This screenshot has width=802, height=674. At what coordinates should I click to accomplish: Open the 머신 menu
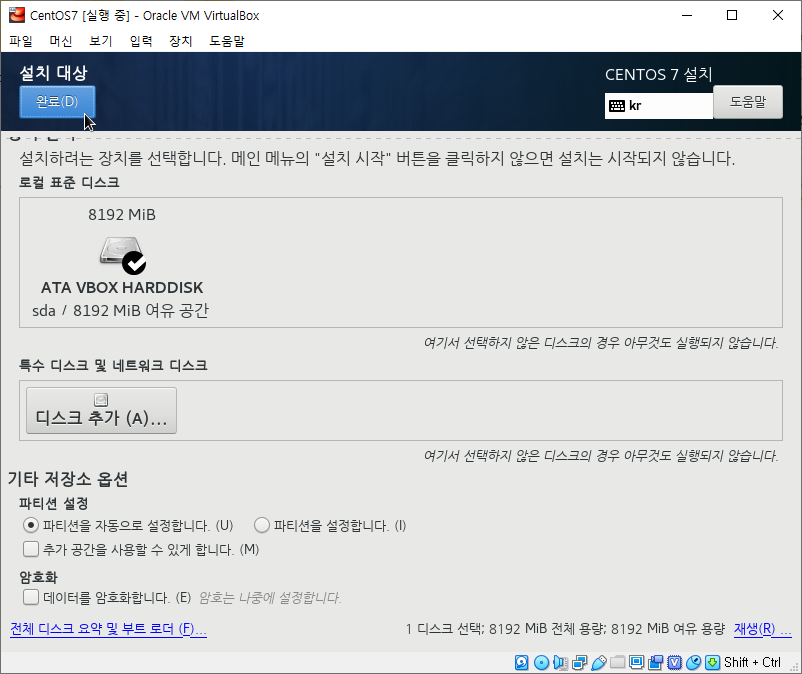tap(61, 41)
